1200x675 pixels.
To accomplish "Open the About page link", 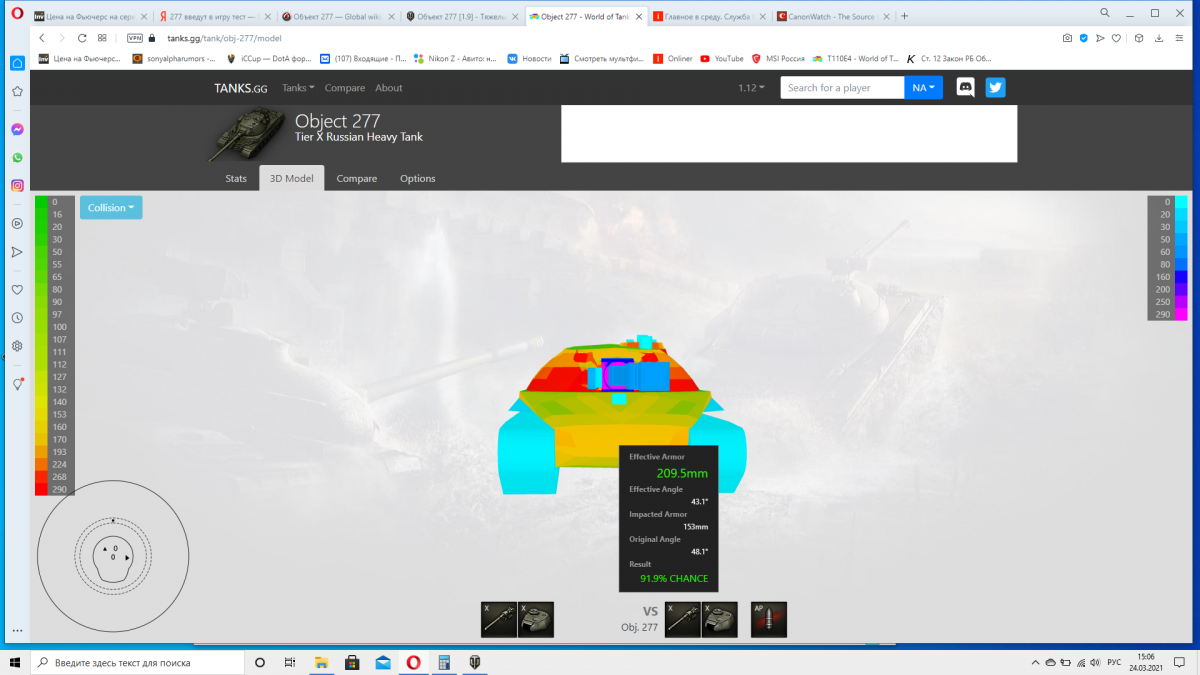I will coord(389,88).
